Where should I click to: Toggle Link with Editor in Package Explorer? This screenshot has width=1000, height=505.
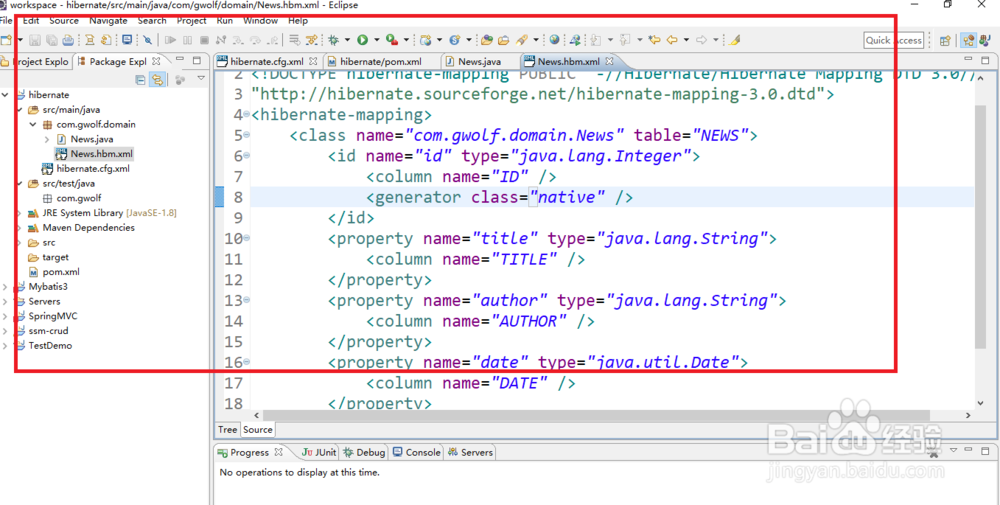156,80
